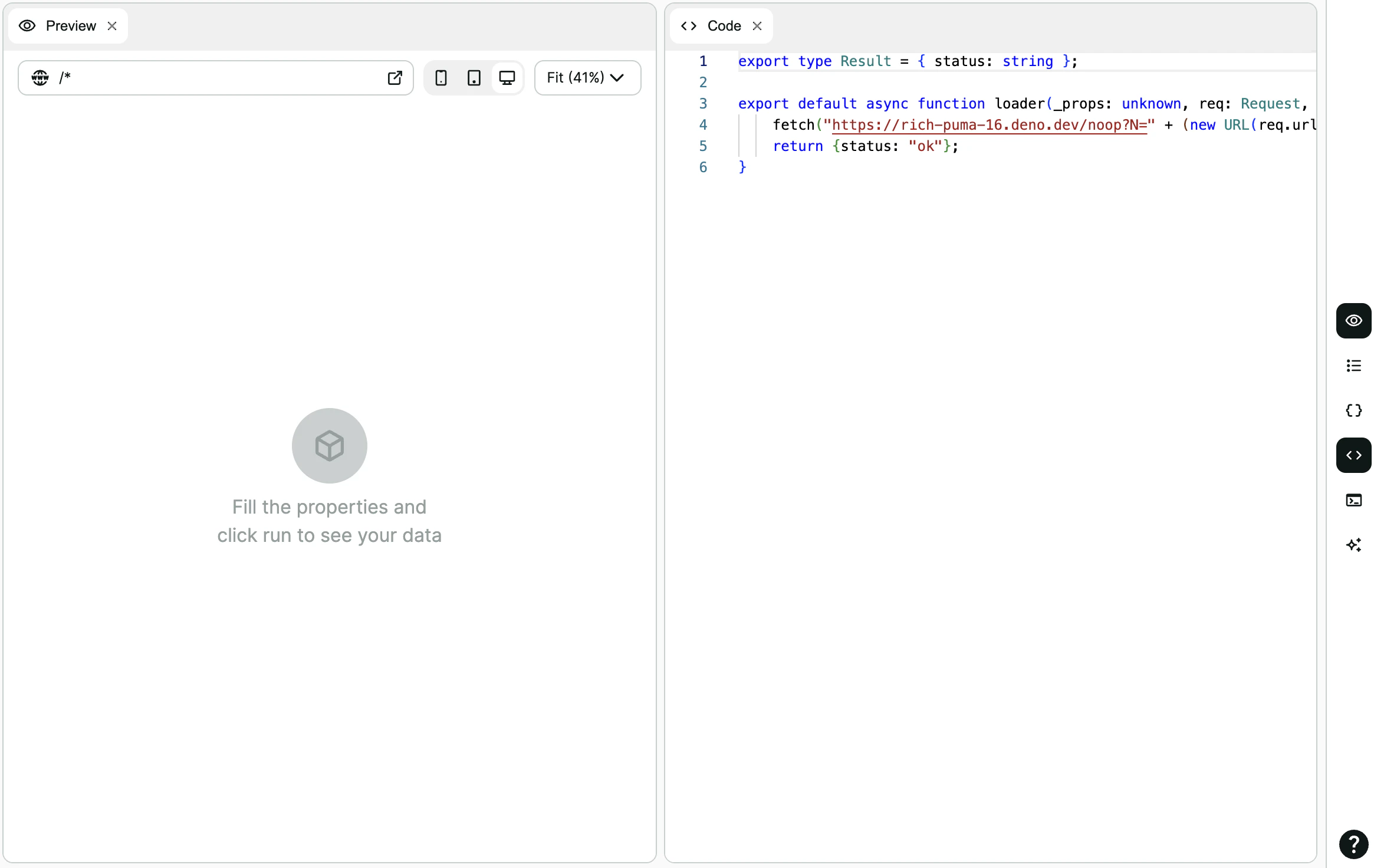Close the Preview tab

coord(112,25)
